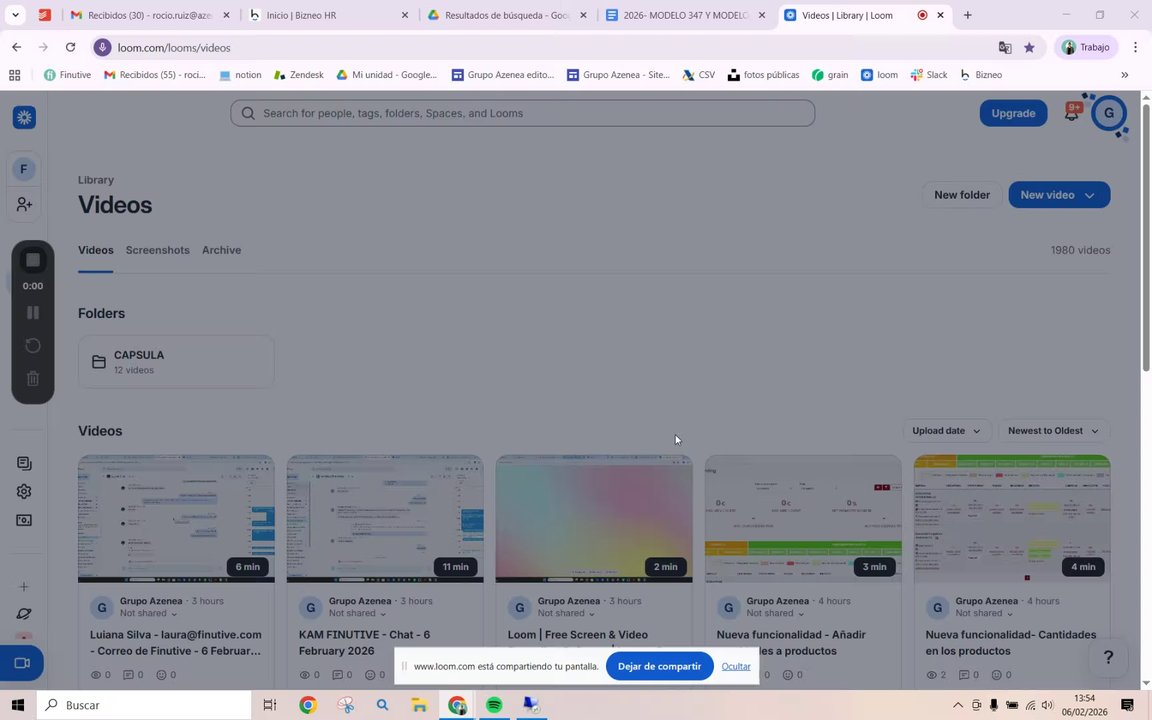Click the plus icon in the Loom sidebar

(x=24, y=587)
